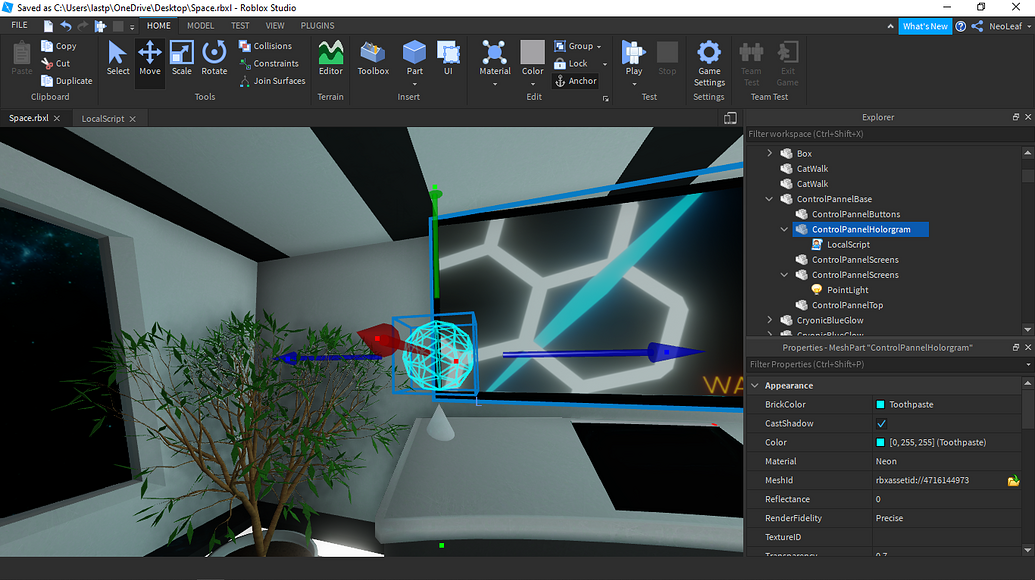Select ControlPannelButtons in Explorer

click(855, 214)
